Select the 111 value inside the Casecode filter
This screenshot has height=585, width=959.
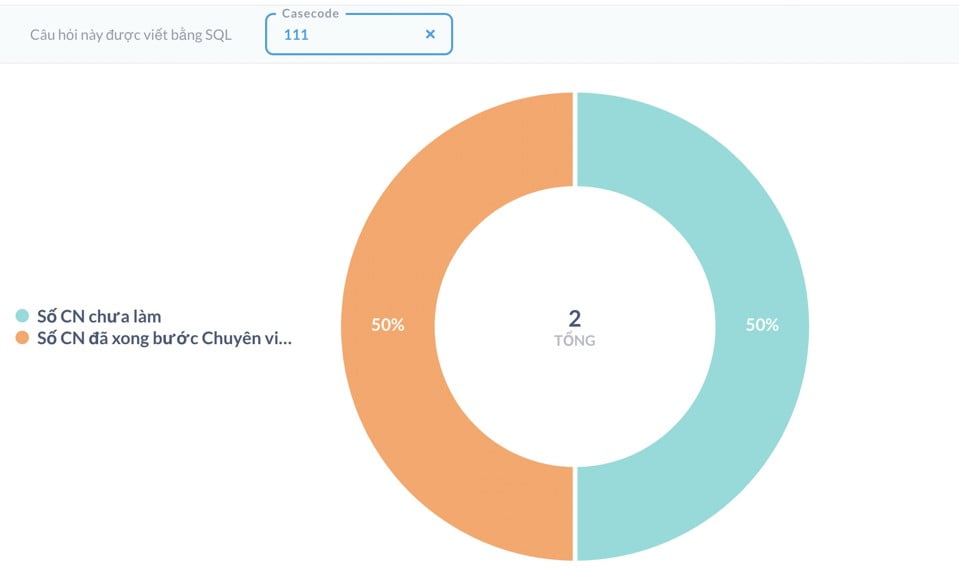click(296, 34)
